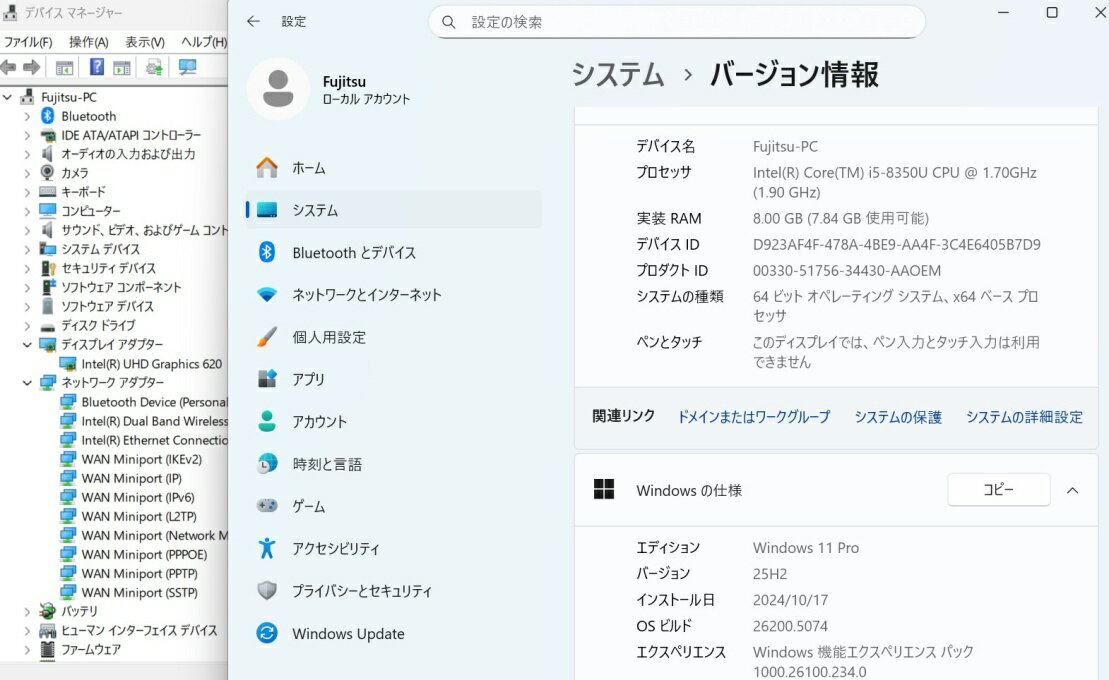Collapse the Windows の仕様 section chevron
Viewport: 1109px width, 680px height.
coord(1072,490)
